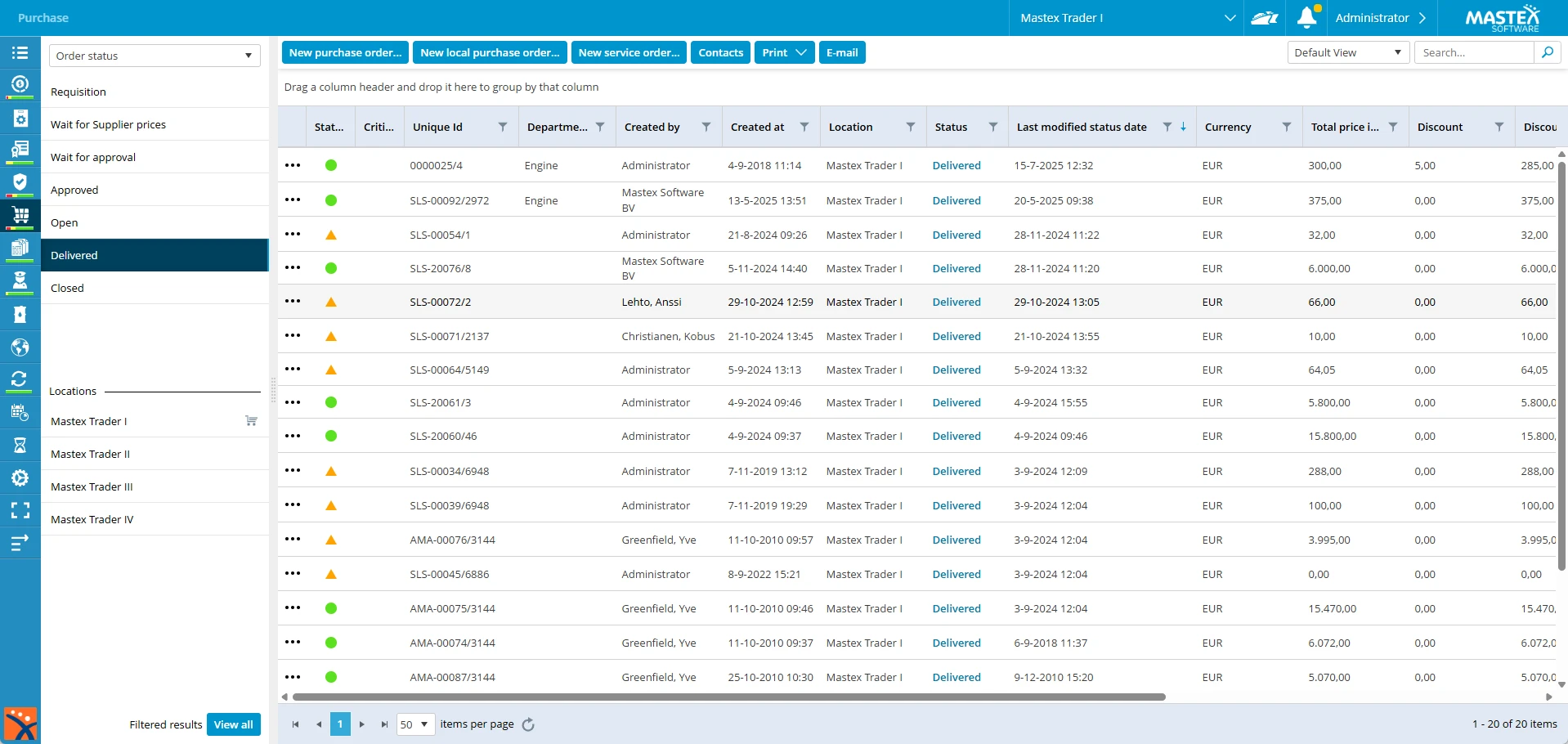The height and width of the screenshot is (744, 1568).
Task: Select Closed status
Action: (155, 288)
